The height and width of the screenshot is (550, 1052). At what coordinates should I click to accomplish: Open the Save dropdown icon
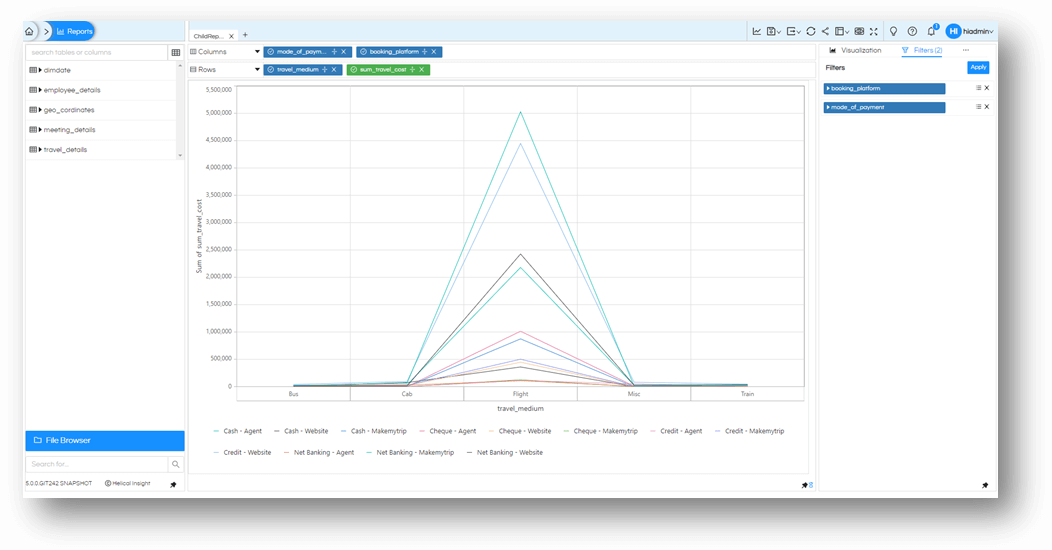(x=774, y=31)
